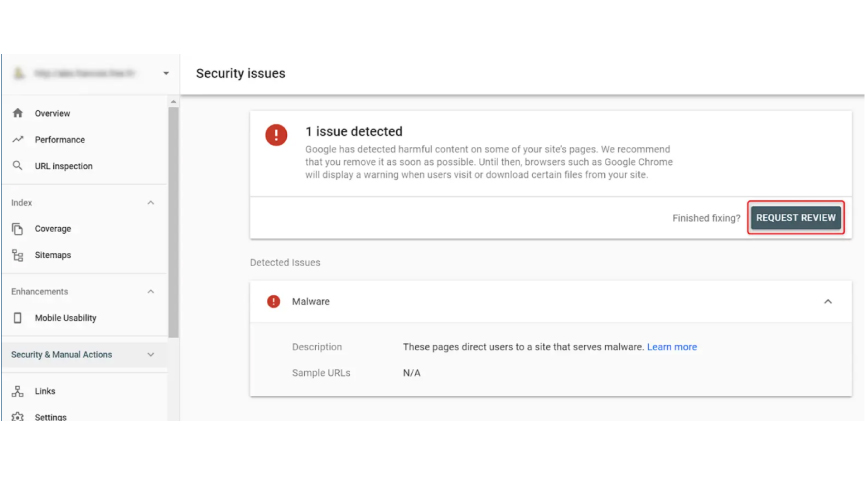Click the Settings gear icon
This screenshot has height=488, width=866.
[x=18, y=417]
